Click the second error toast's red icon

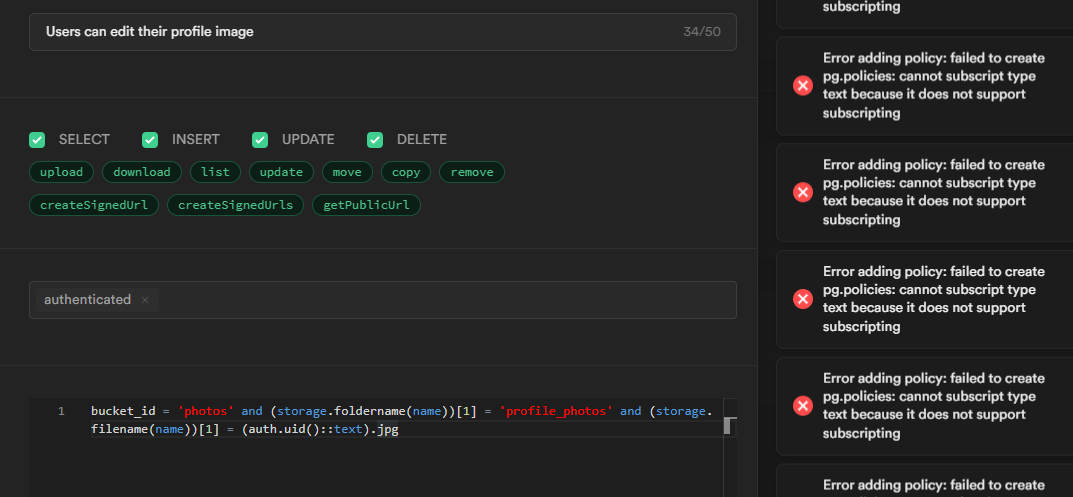click(x=803, y=192)
